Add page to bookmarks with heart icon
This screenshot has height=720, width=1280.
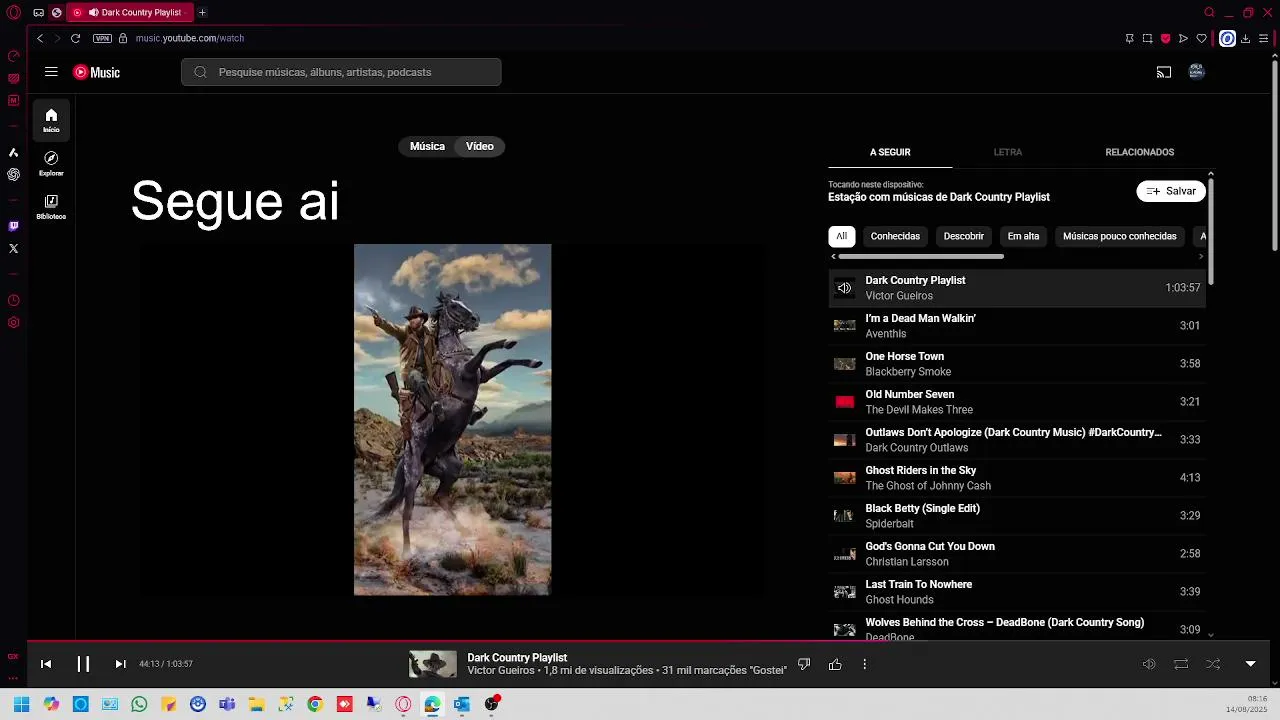pyautogui.click(x=1201, y=38)
